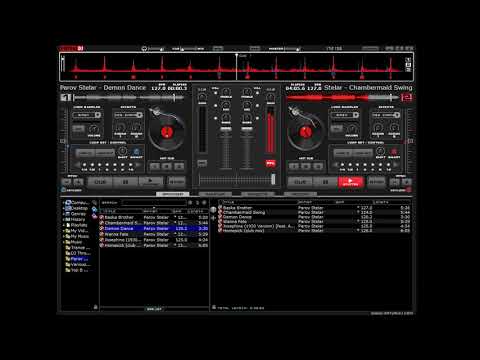This screenshot has height=360, width=480.
Task: Click the lock icon below the folder tree
Action: click(x=95, y=307)
